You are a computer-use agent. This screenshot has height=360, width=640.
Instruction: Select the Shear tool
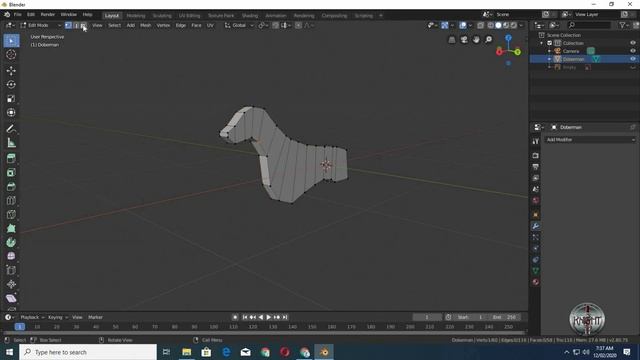pos(11,298)
